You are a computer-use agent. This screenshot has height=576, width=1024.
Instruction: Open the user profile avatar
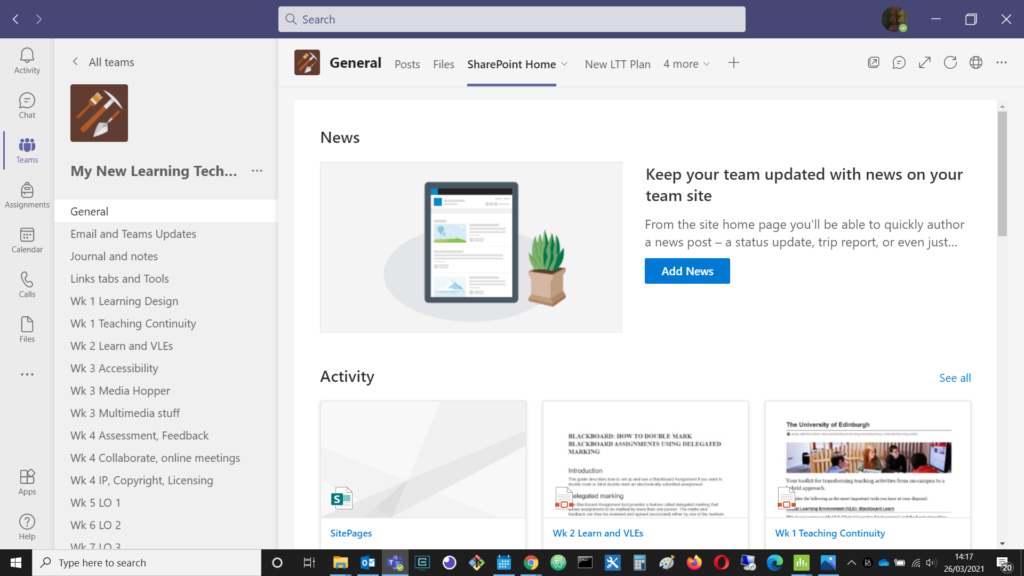point(894,19)
